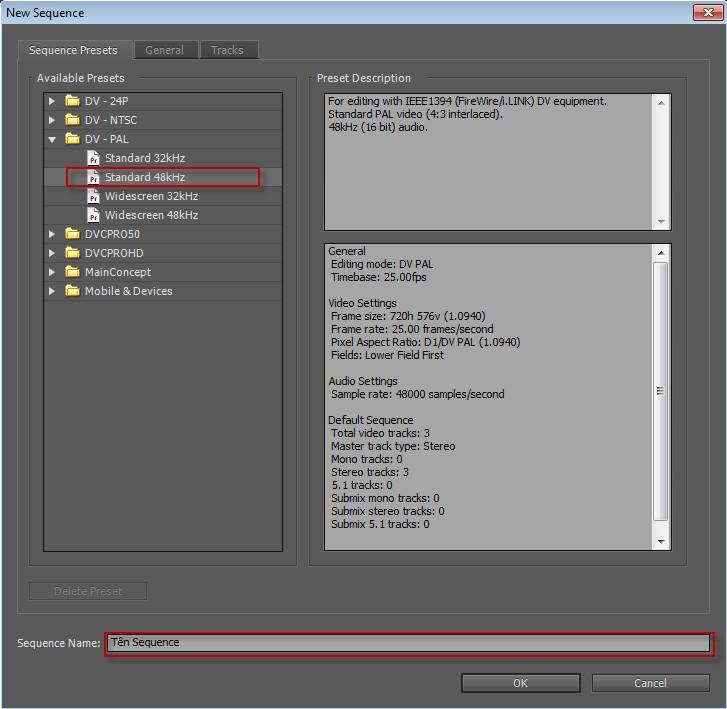
Task: Click the 'Frame size: 720h 576v (1.0940)' line
Action: click(408, 316)
